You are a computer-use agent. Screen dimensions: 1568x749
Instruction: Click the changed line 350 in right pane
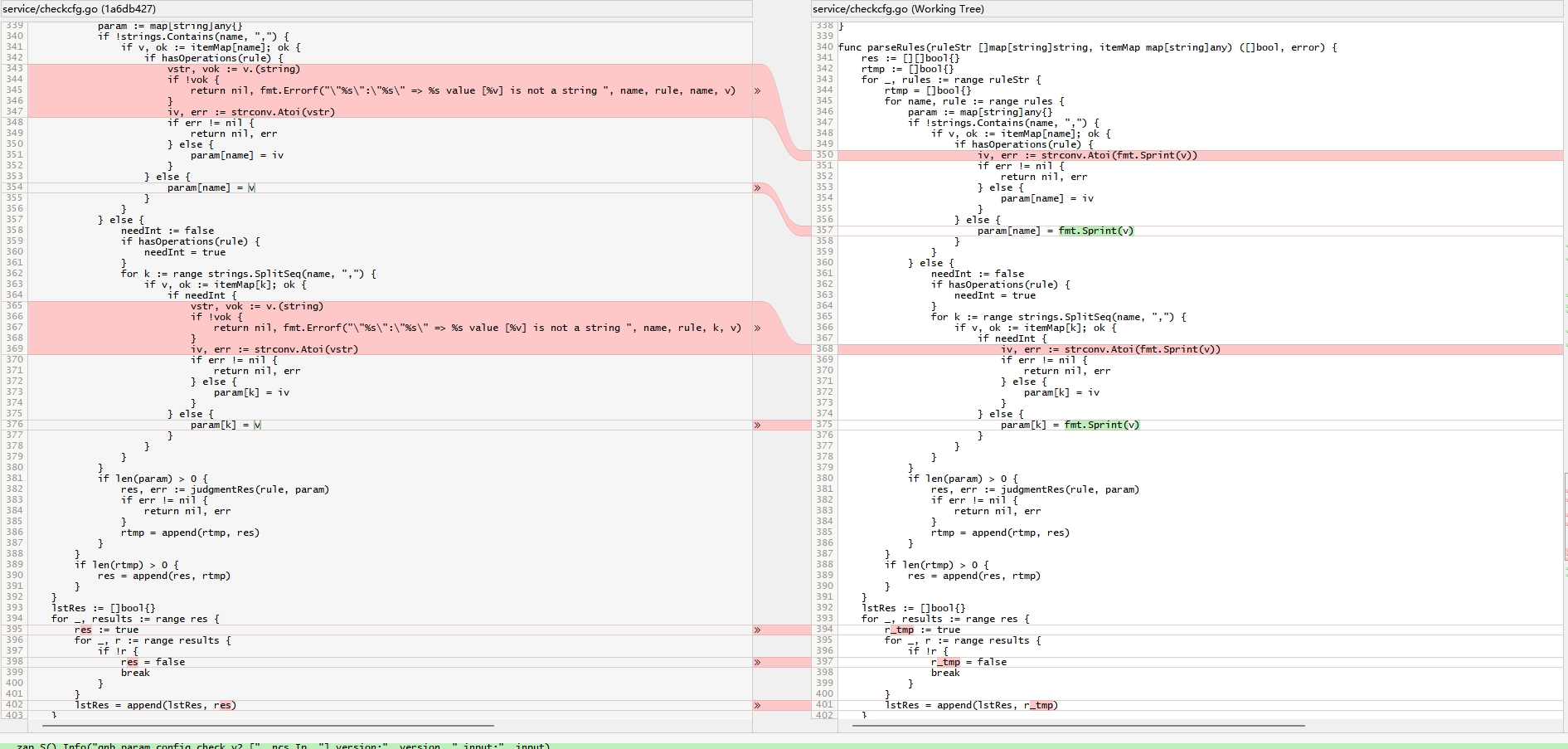1086,155
